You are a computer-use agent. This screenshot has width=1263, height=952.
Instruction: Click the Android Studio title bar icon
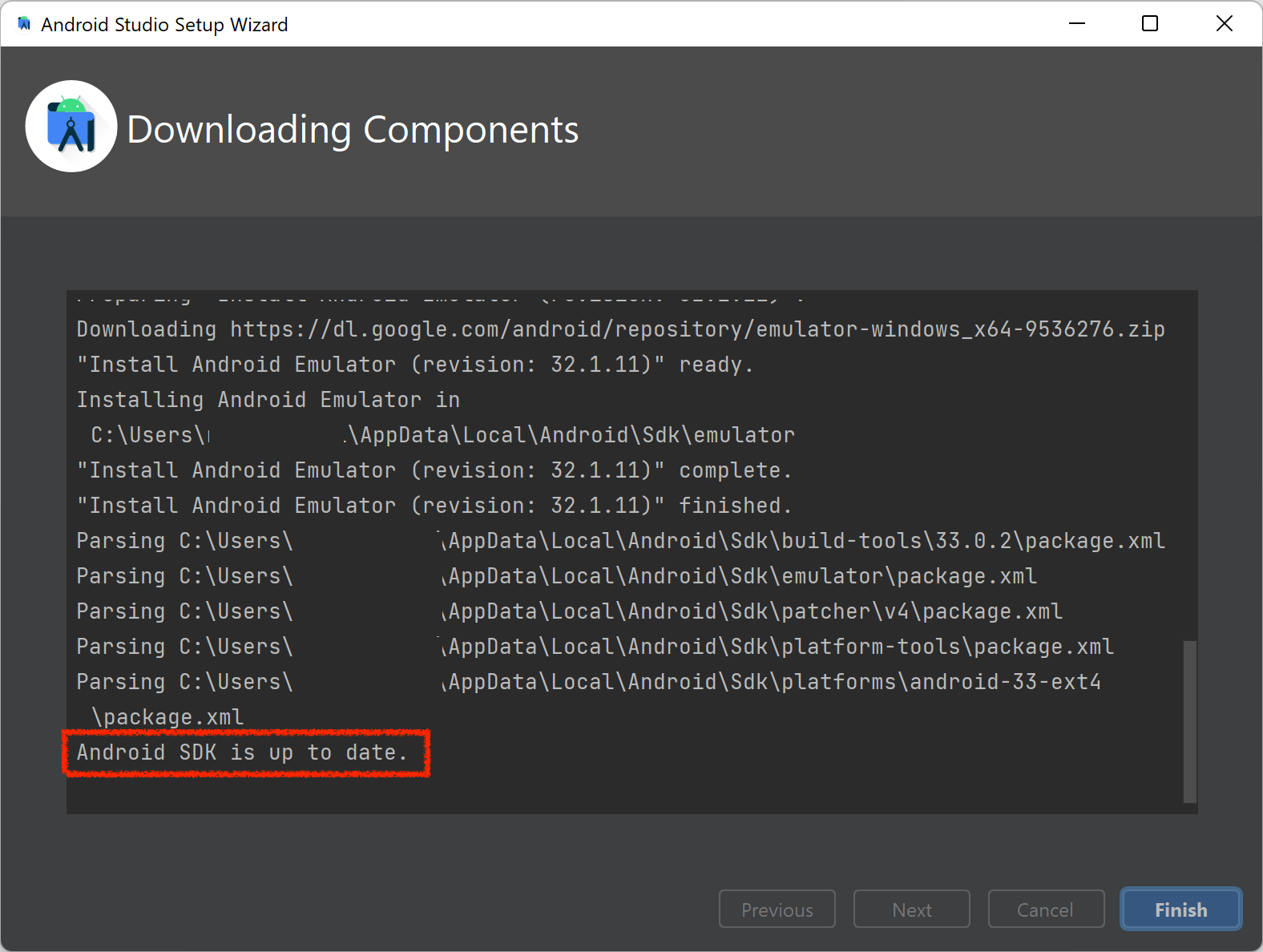pyautogui.click(x=25, y=24)
